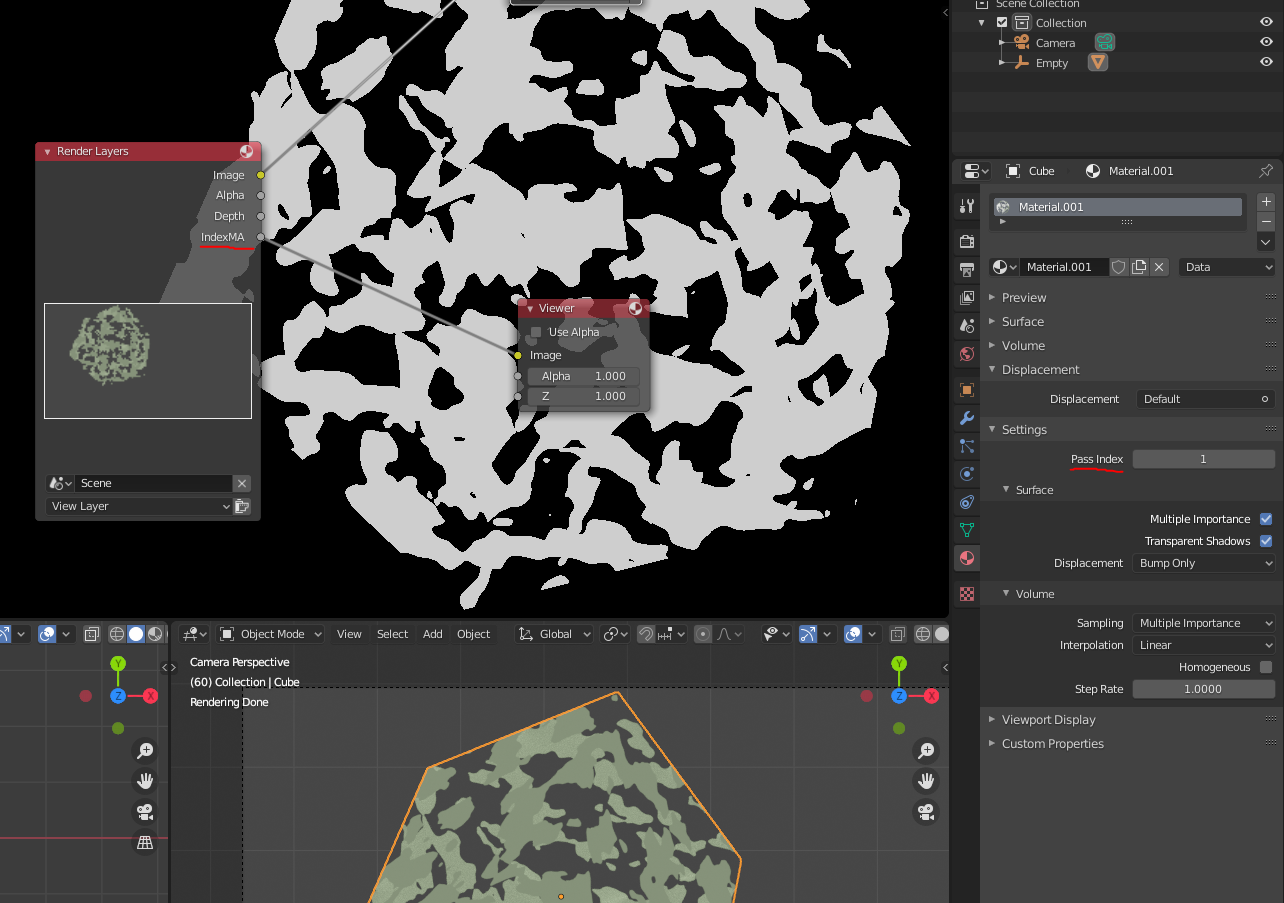
Task: Click the IndexMA output socket
Action: click(260, 237)
